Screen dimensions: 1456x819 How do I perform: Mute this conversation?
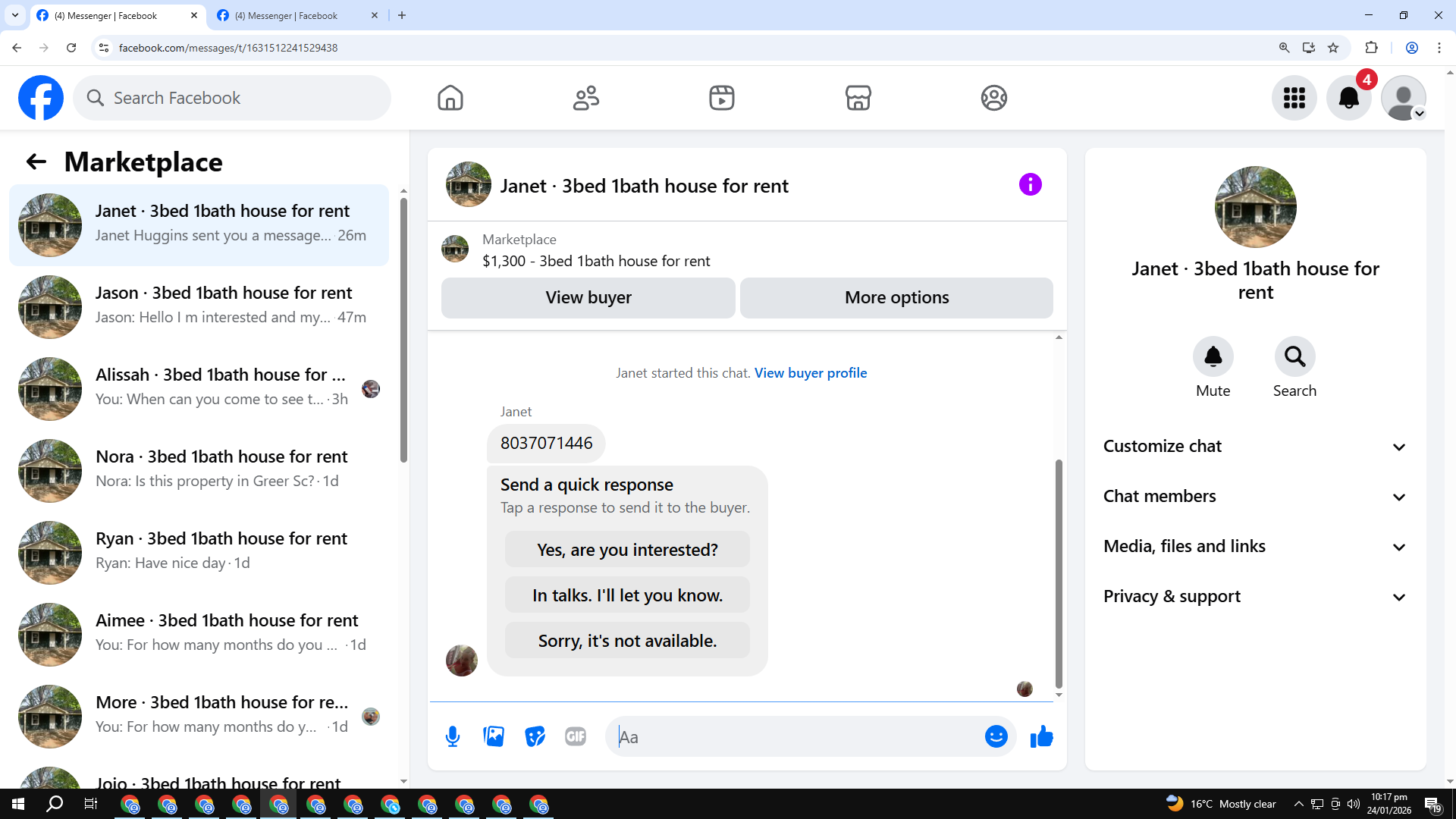tap(1213, 356)
